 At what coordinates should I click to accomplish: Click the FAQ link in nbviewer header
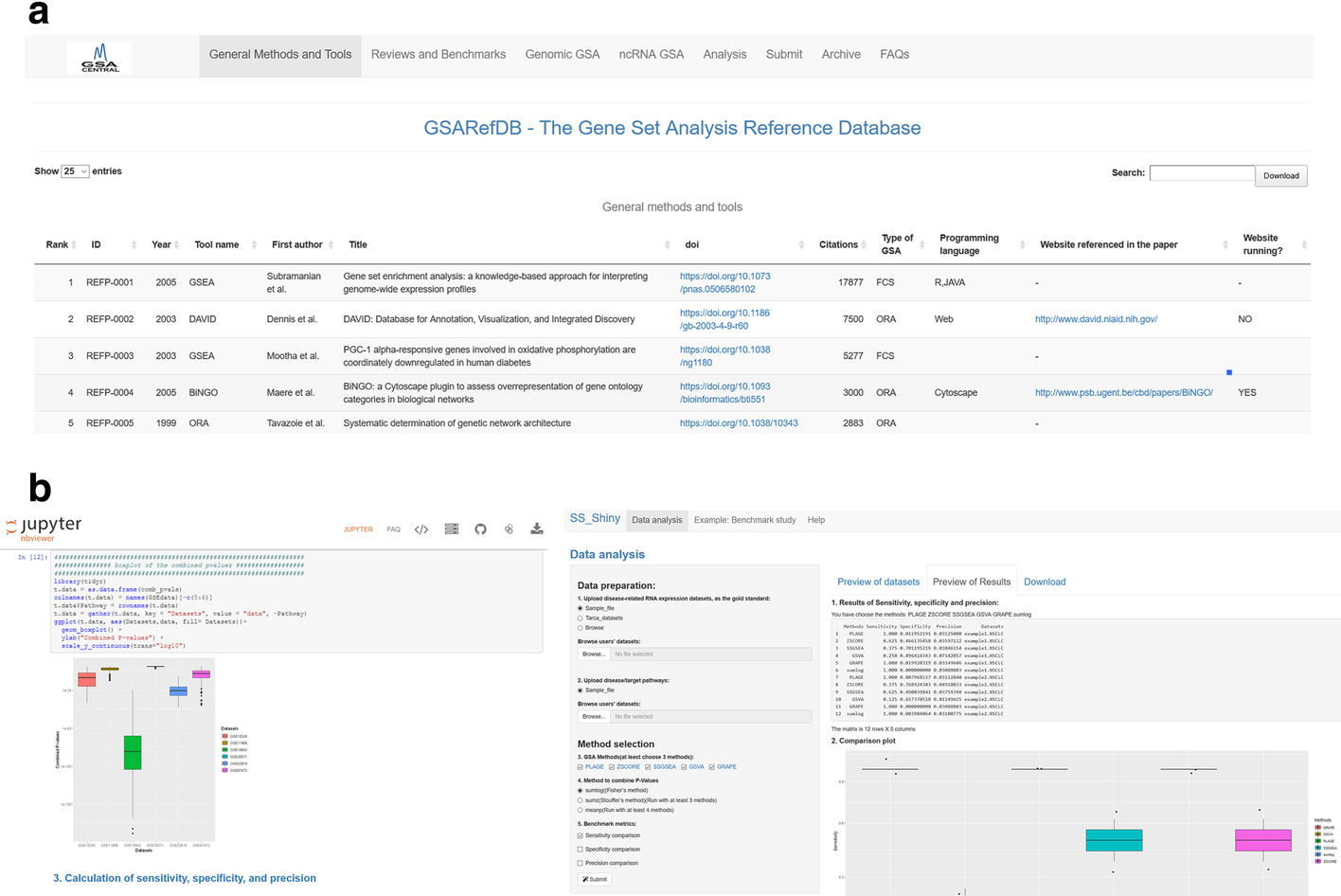393,529
